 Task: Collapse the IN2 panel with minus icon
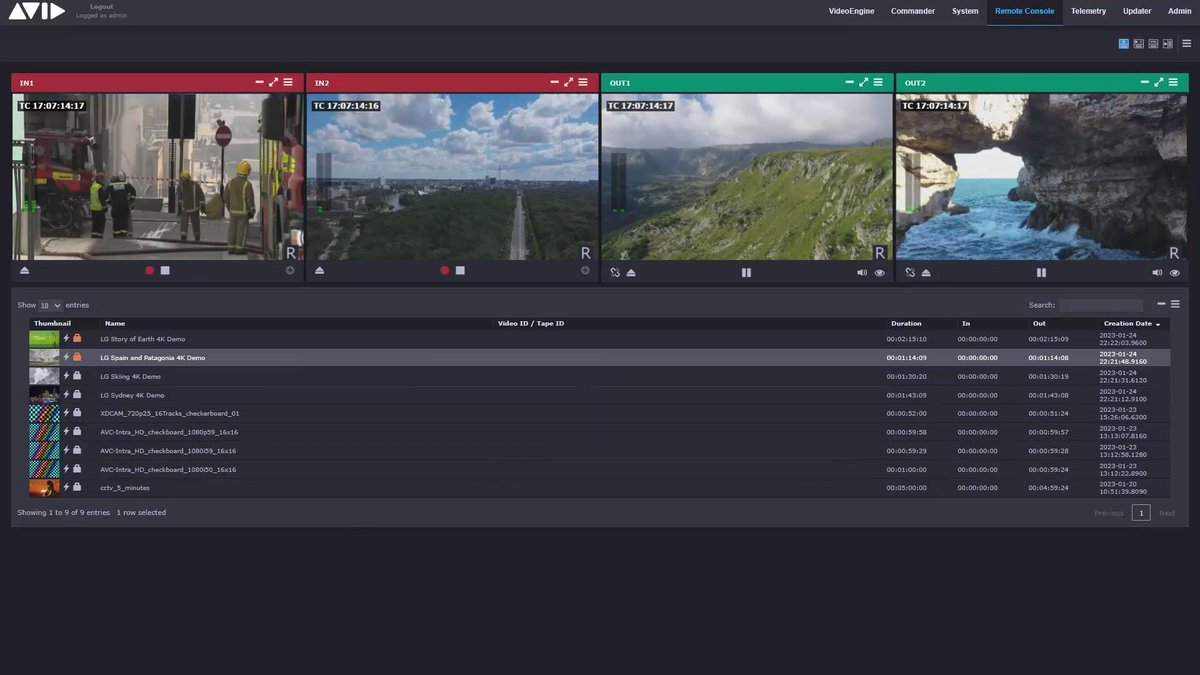[555, 82]
